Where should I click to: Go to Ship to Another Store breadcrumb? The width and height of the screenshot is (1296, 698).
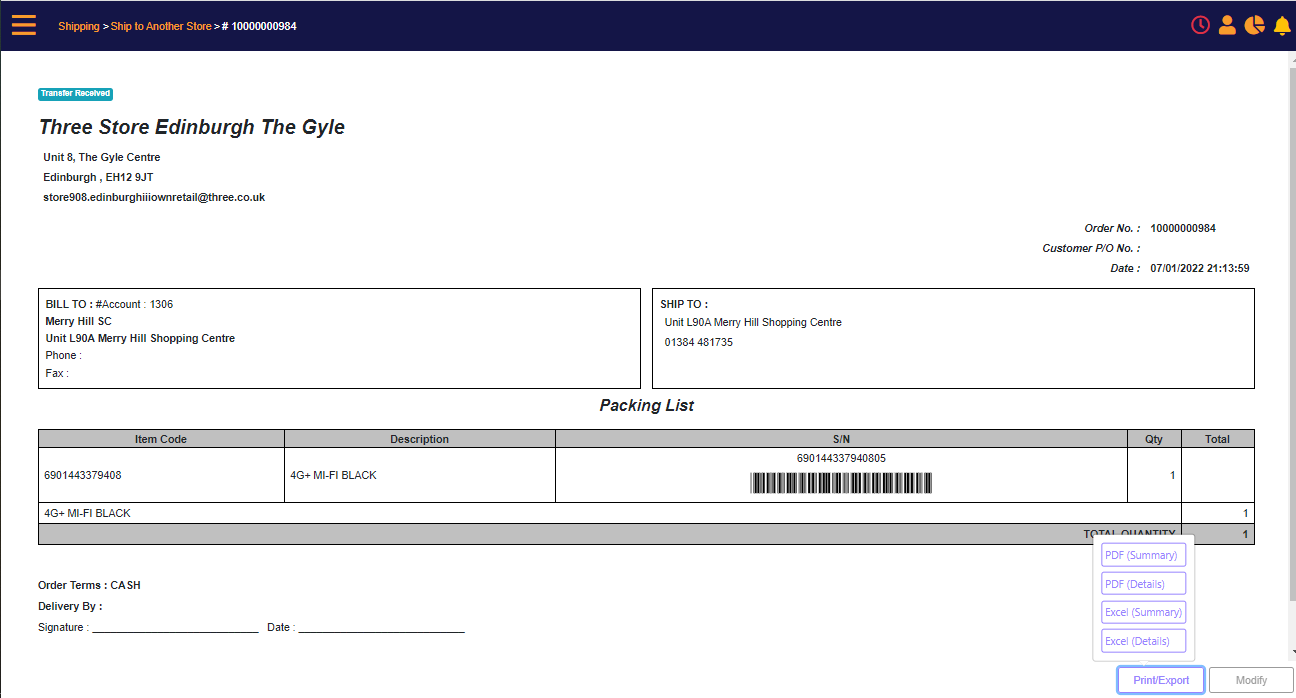161,26
